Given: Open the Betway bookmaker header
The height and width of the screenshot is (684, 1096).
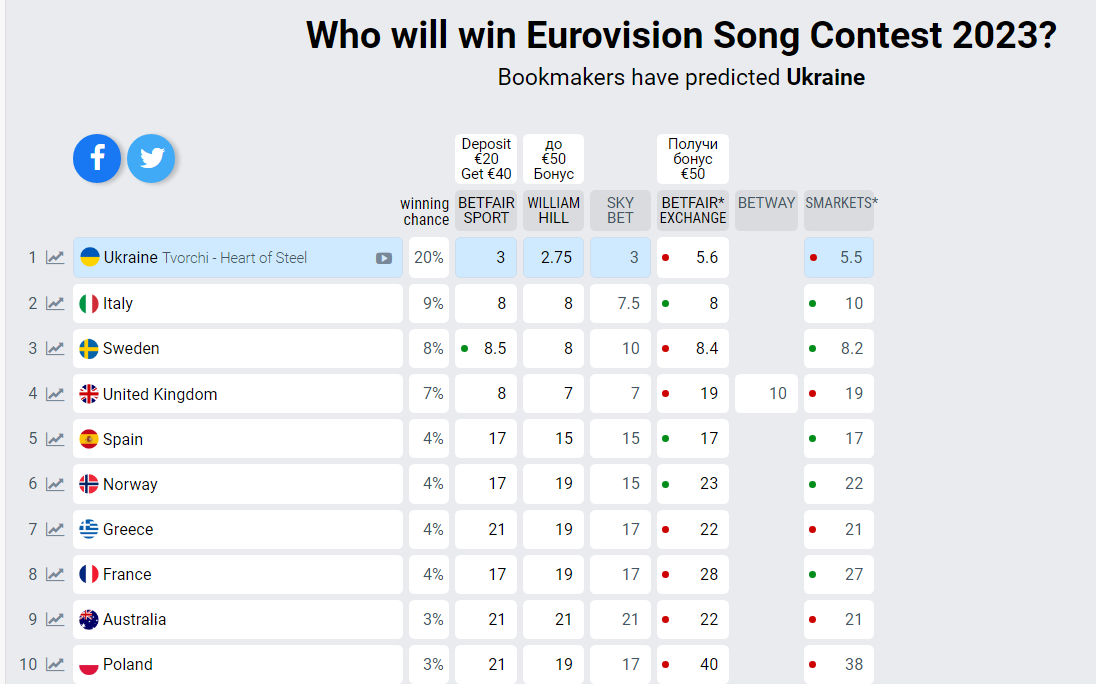Looking at the screenshot, I should click(x=766, y=203).
